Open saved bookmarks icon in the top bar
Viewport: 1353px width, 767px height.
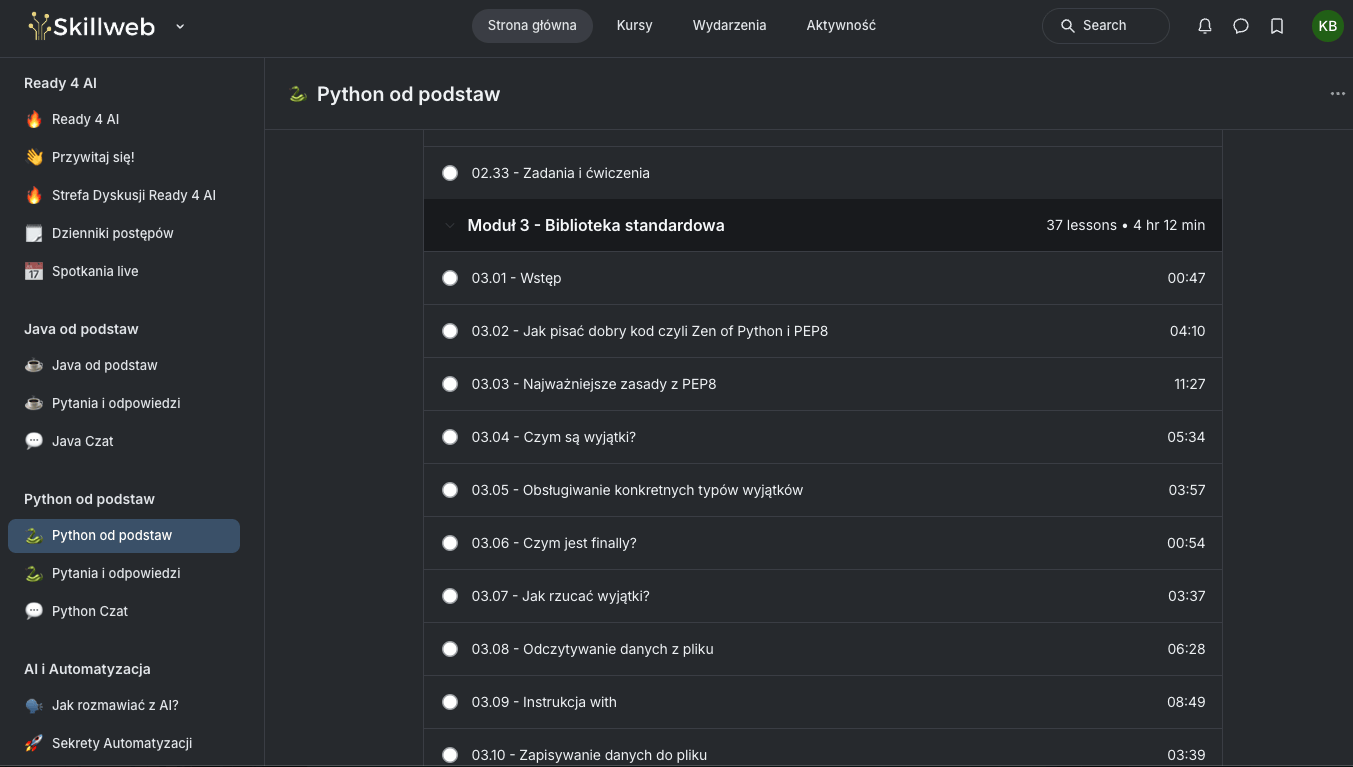(1277, 26)
